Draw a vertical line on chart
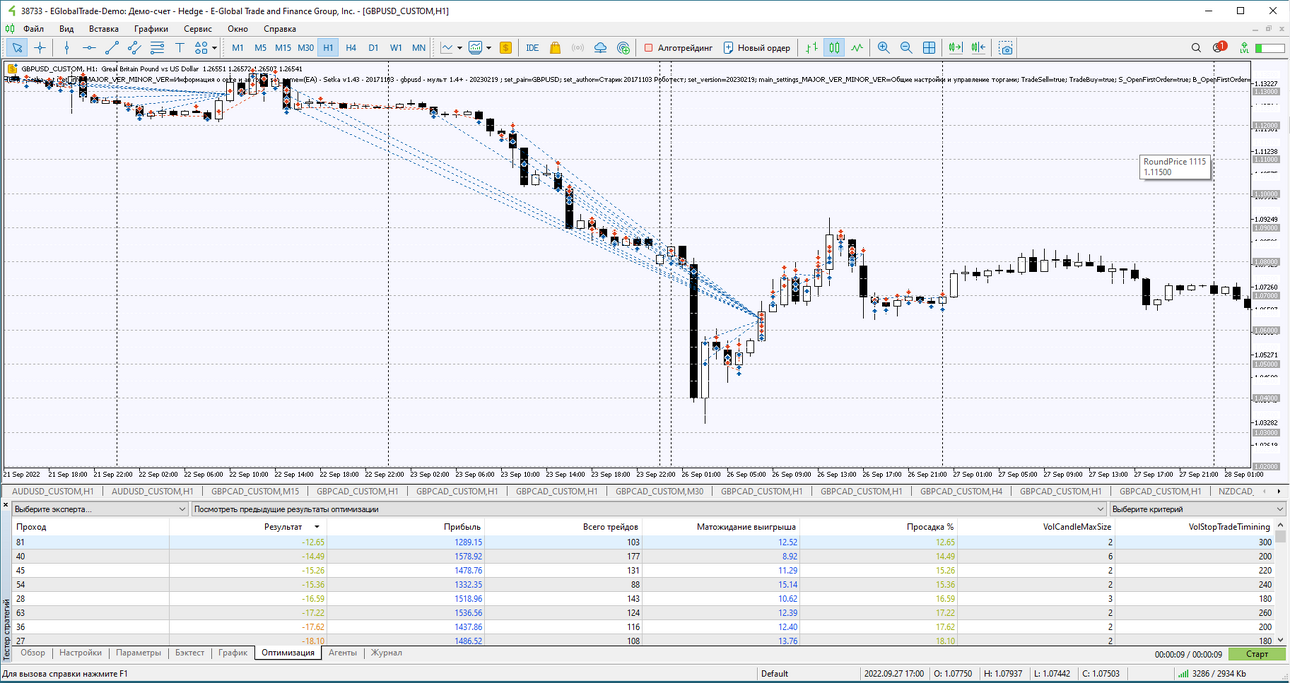 click(x=67, y=47)
